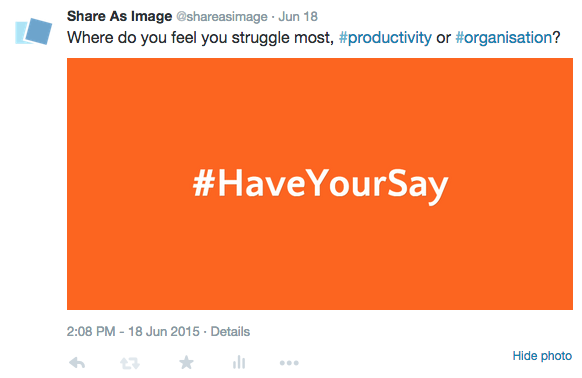Open the Details link
Viewport: 582px width, 378px height.
point(230,331)
